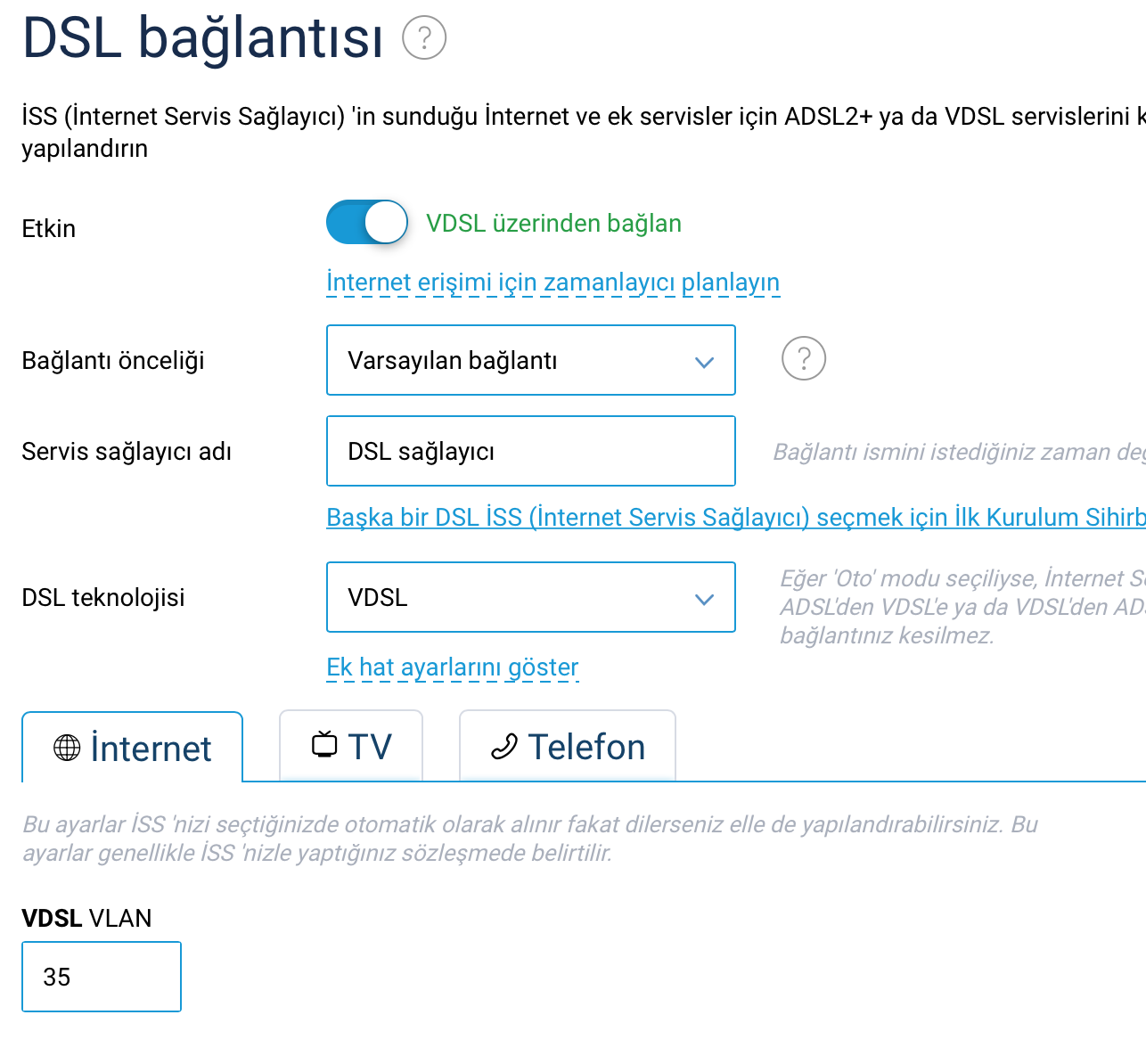Image resolution: width=1146 pixels, height=1064 pixels.
Task: Open the DSL teknolojisi VDSL dropdown
Action: (531, 597)
